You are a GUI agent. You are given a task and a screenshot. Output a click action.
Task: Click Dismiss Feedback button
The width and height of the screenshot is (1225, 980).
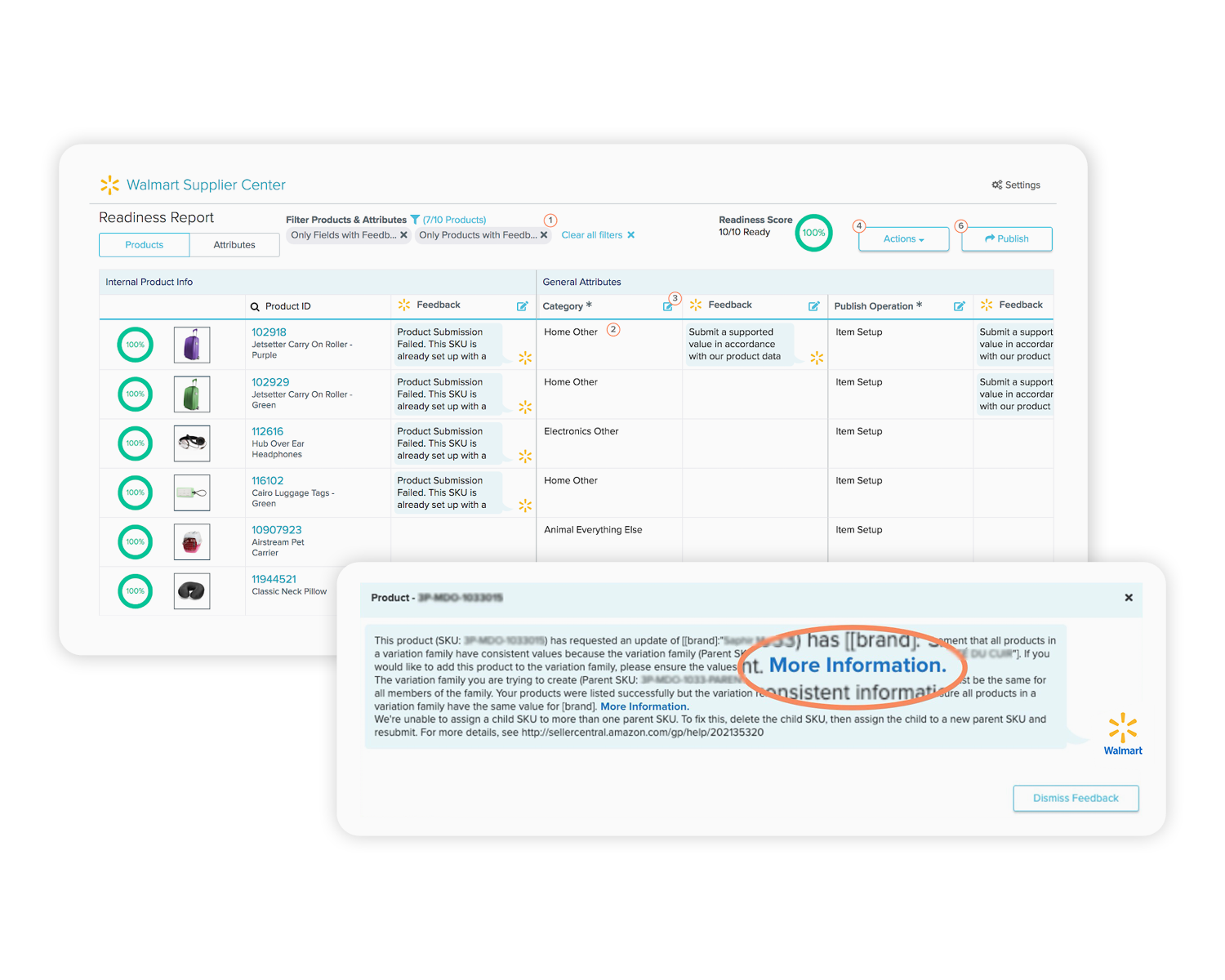coord(1076,799)
